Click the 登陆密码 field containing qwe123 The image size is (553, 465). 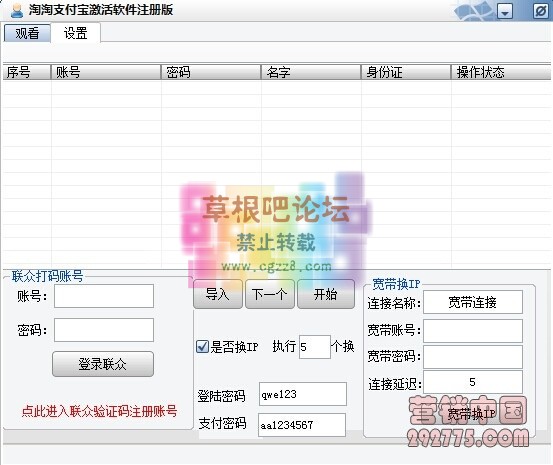tap(303, 394)
